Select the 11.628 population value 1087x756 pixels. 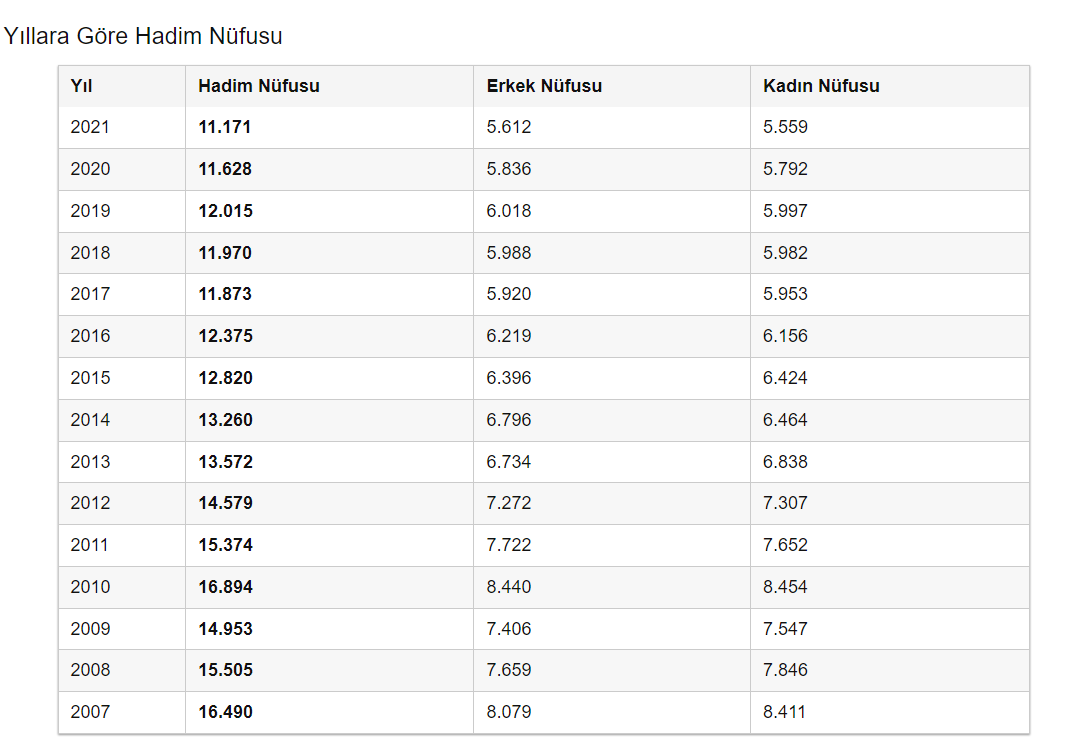coord(225,169)
